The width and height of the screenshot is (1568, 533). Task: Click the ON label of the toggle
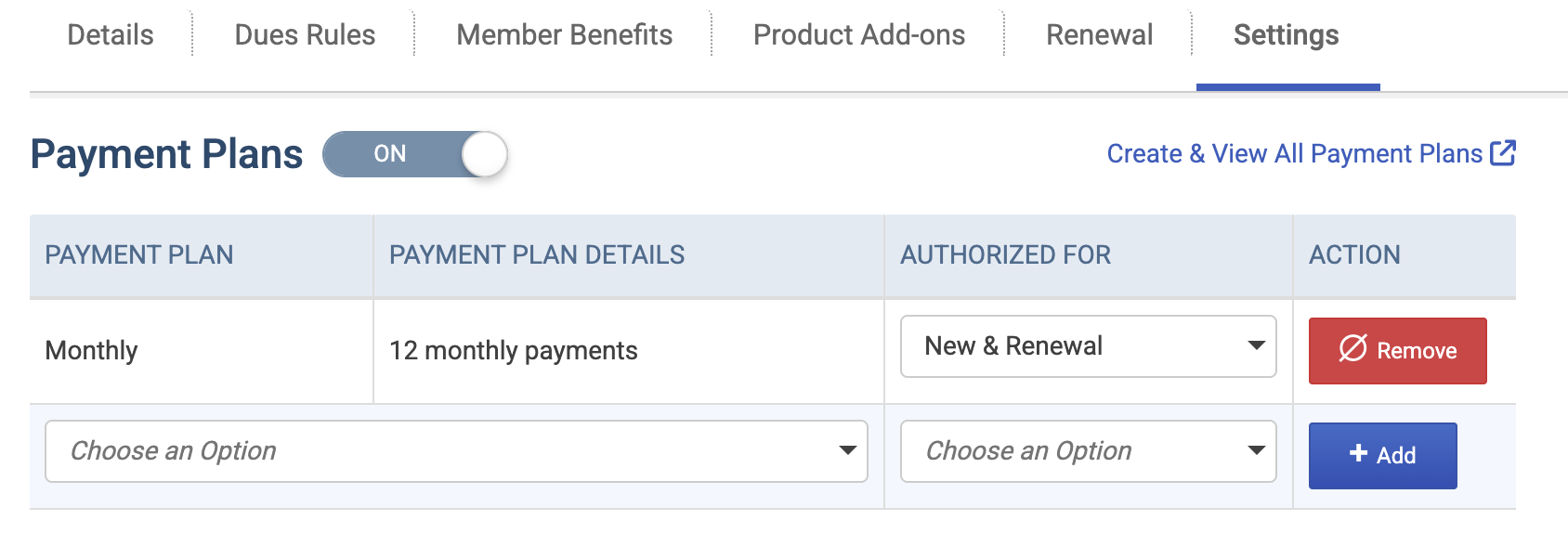tap(390, 154)
